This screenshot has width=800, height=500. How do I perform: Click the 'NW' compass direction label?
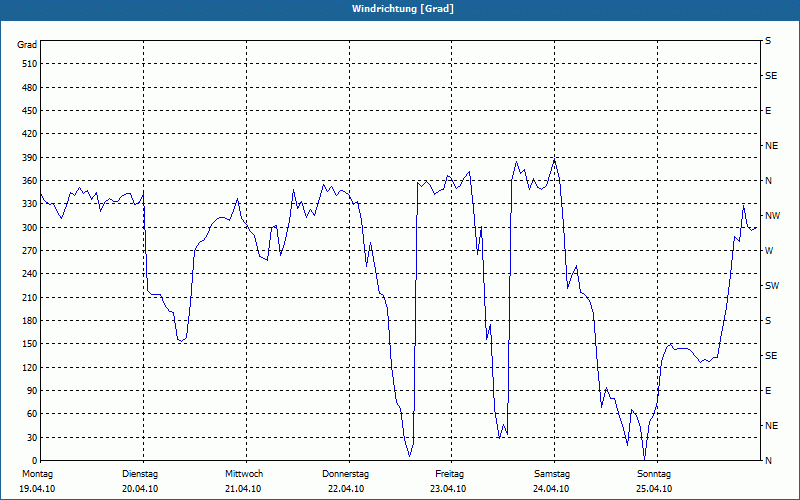[x=772, y=216]
